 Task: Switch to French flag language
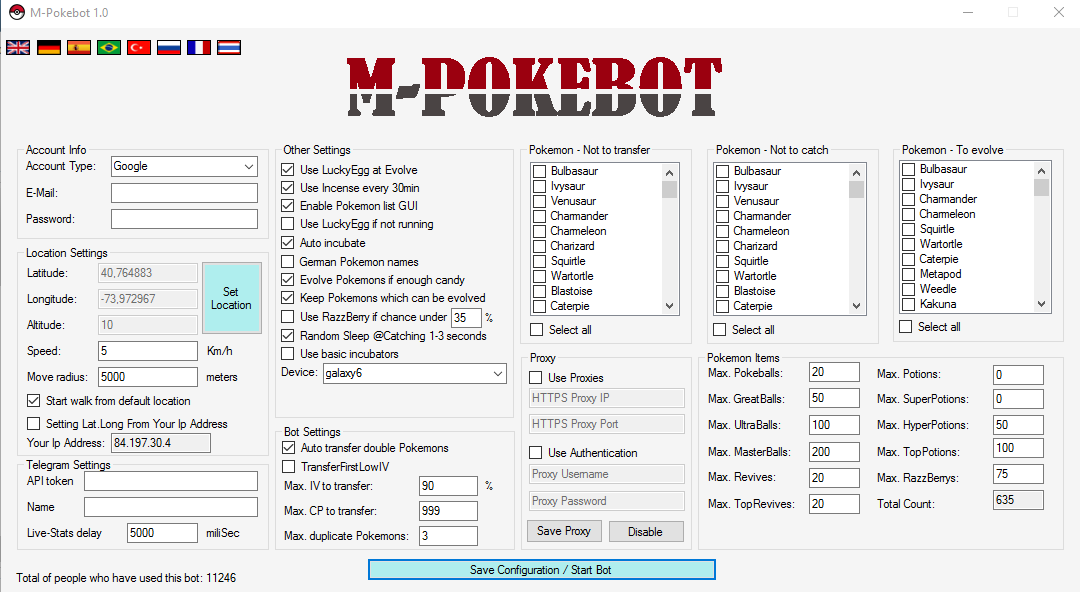pyautogui.click(x=198, y=48)
